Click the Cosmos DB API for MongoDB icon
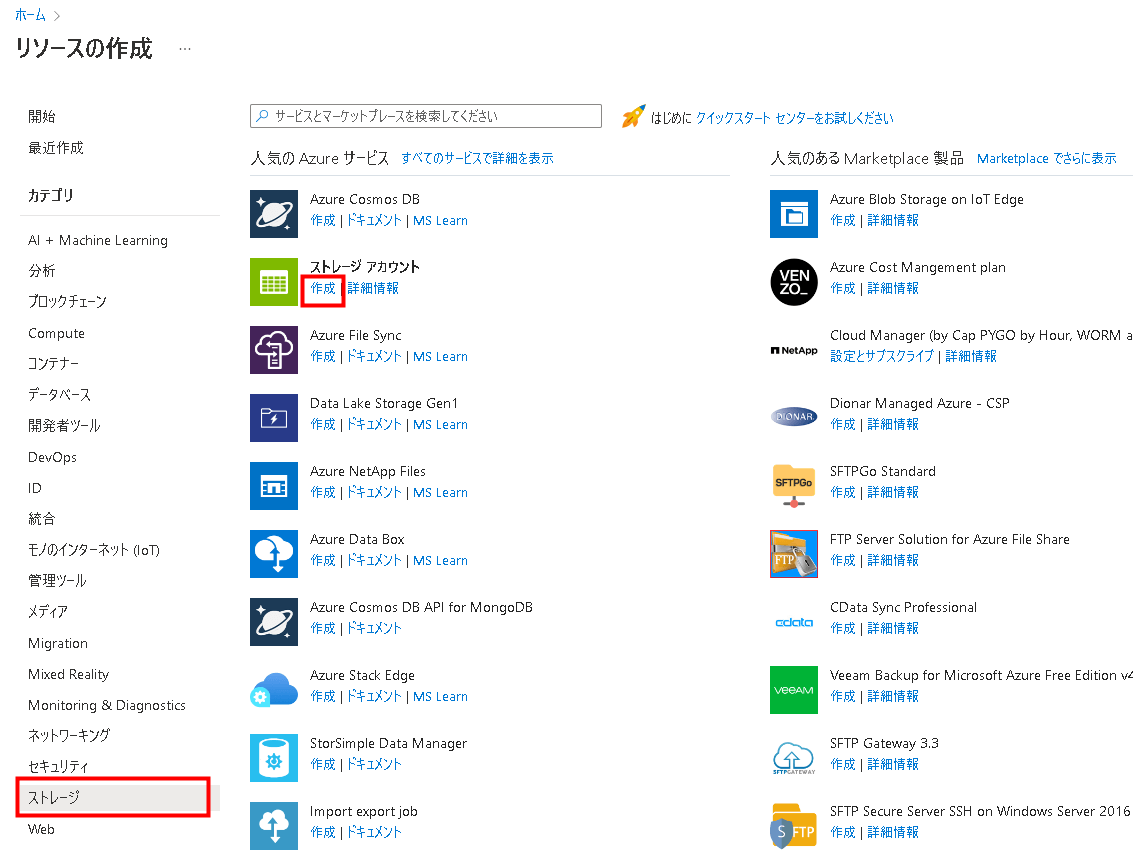 [274, 622]
